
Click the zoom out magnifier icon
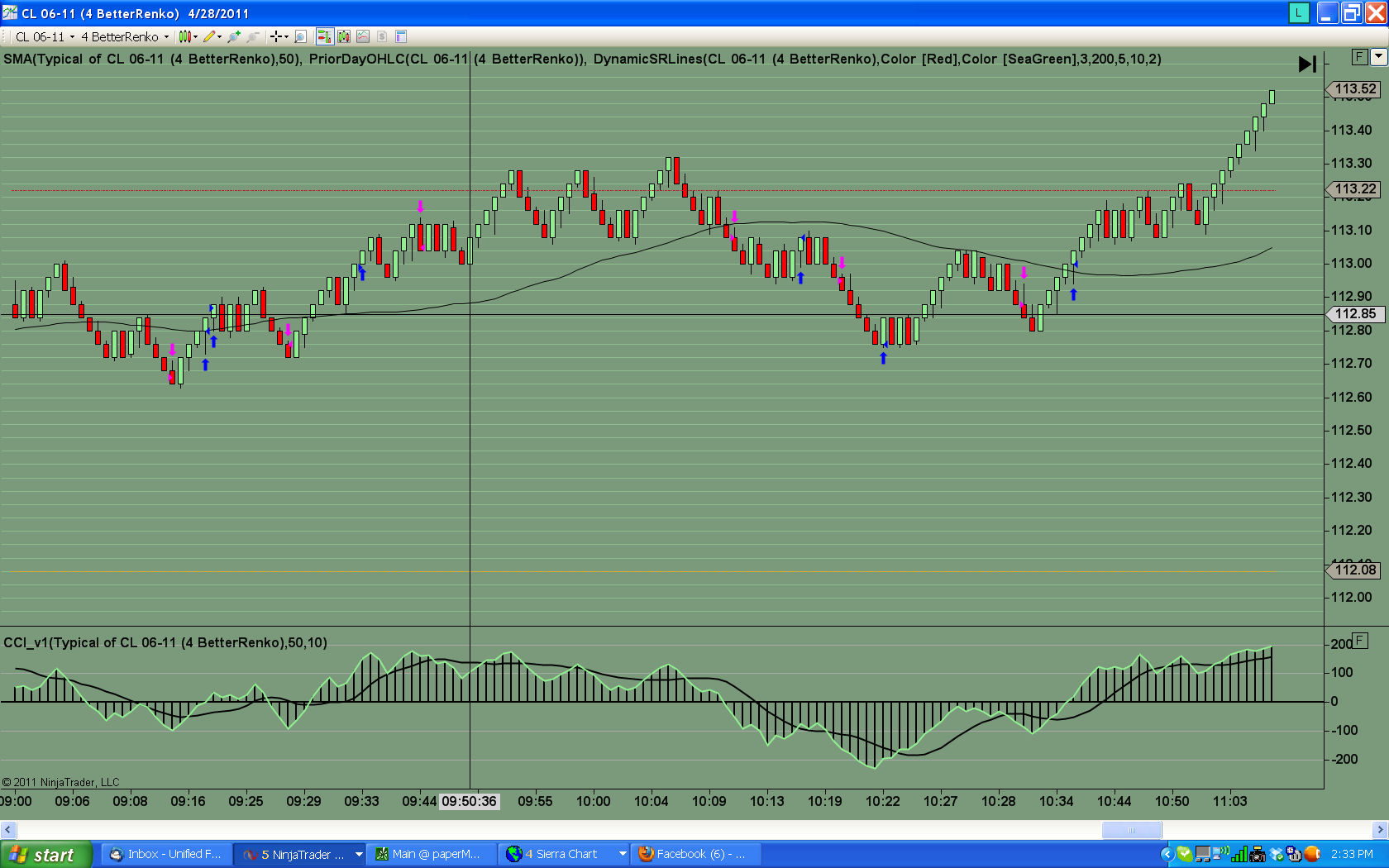[x=253, y=36]
